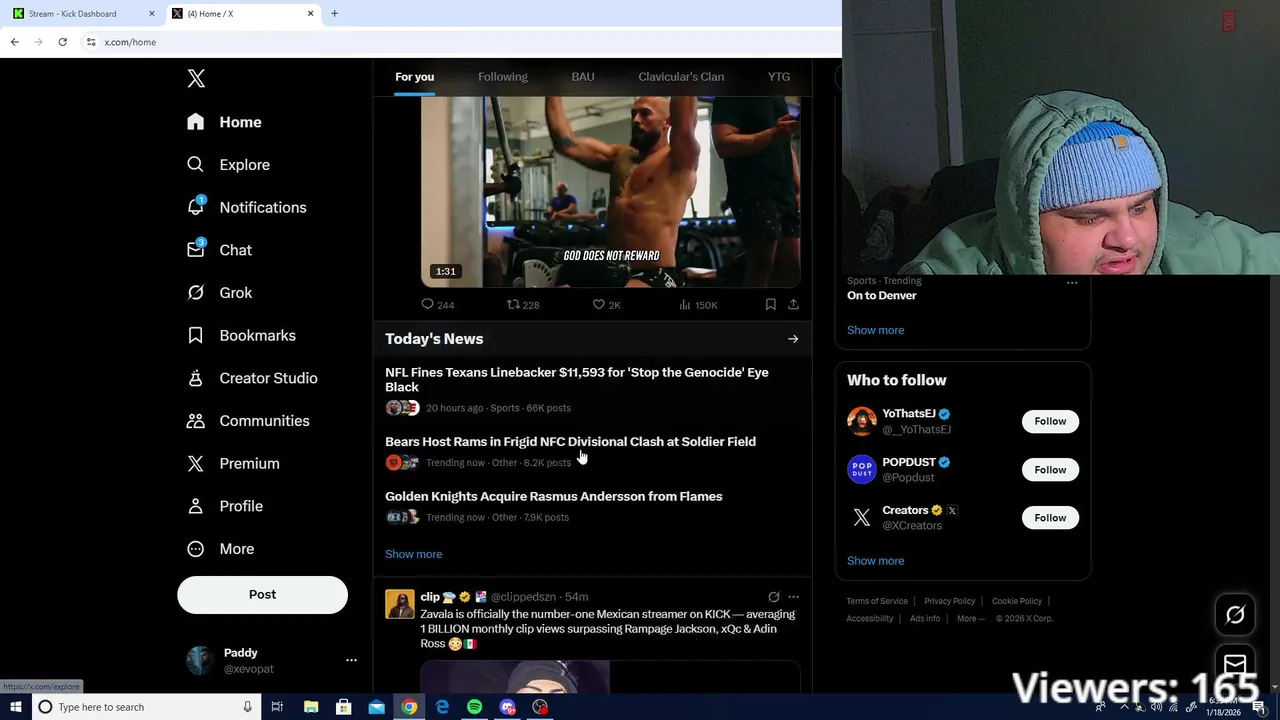The height and width of the screenshot is (720, 1280).
Task: Click the More circle icon
Action: (196, 549)
